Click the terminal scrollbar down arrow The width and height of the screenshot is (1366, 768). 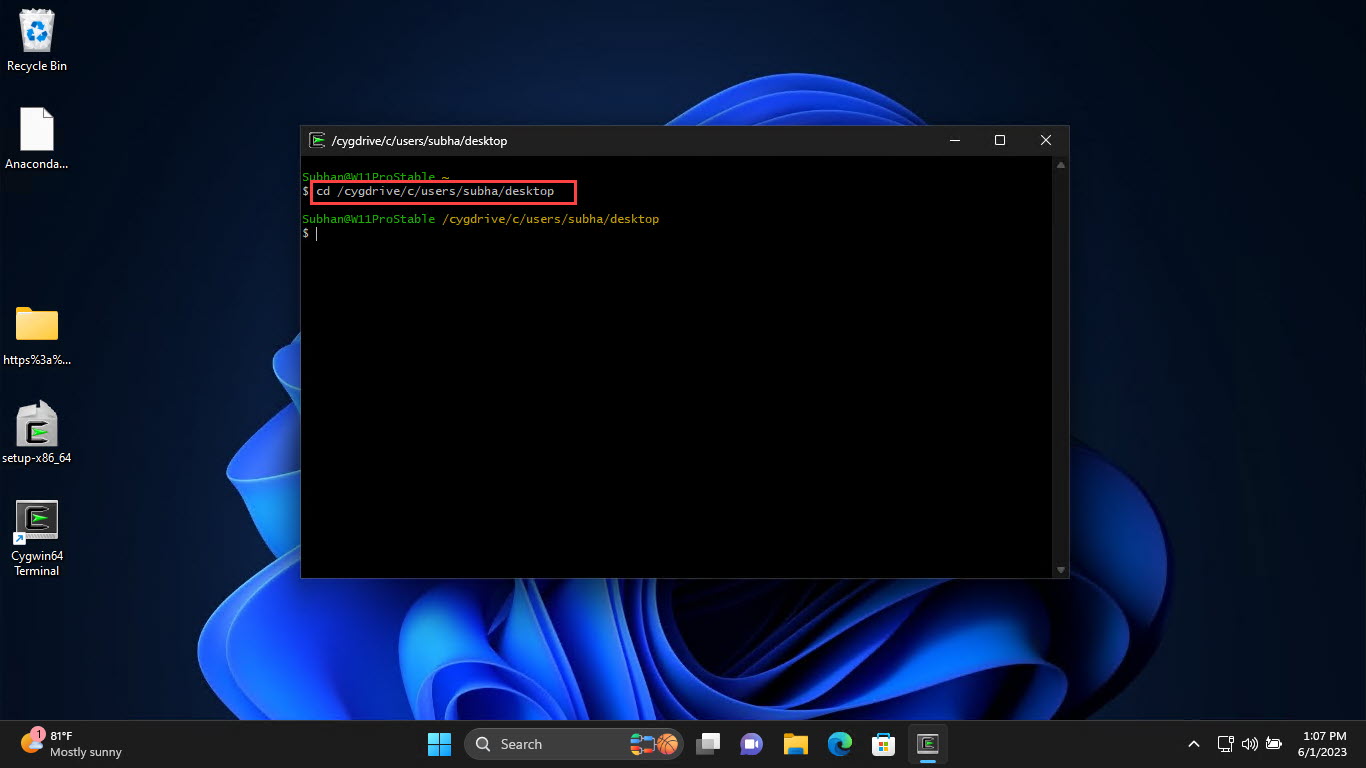1061,570
